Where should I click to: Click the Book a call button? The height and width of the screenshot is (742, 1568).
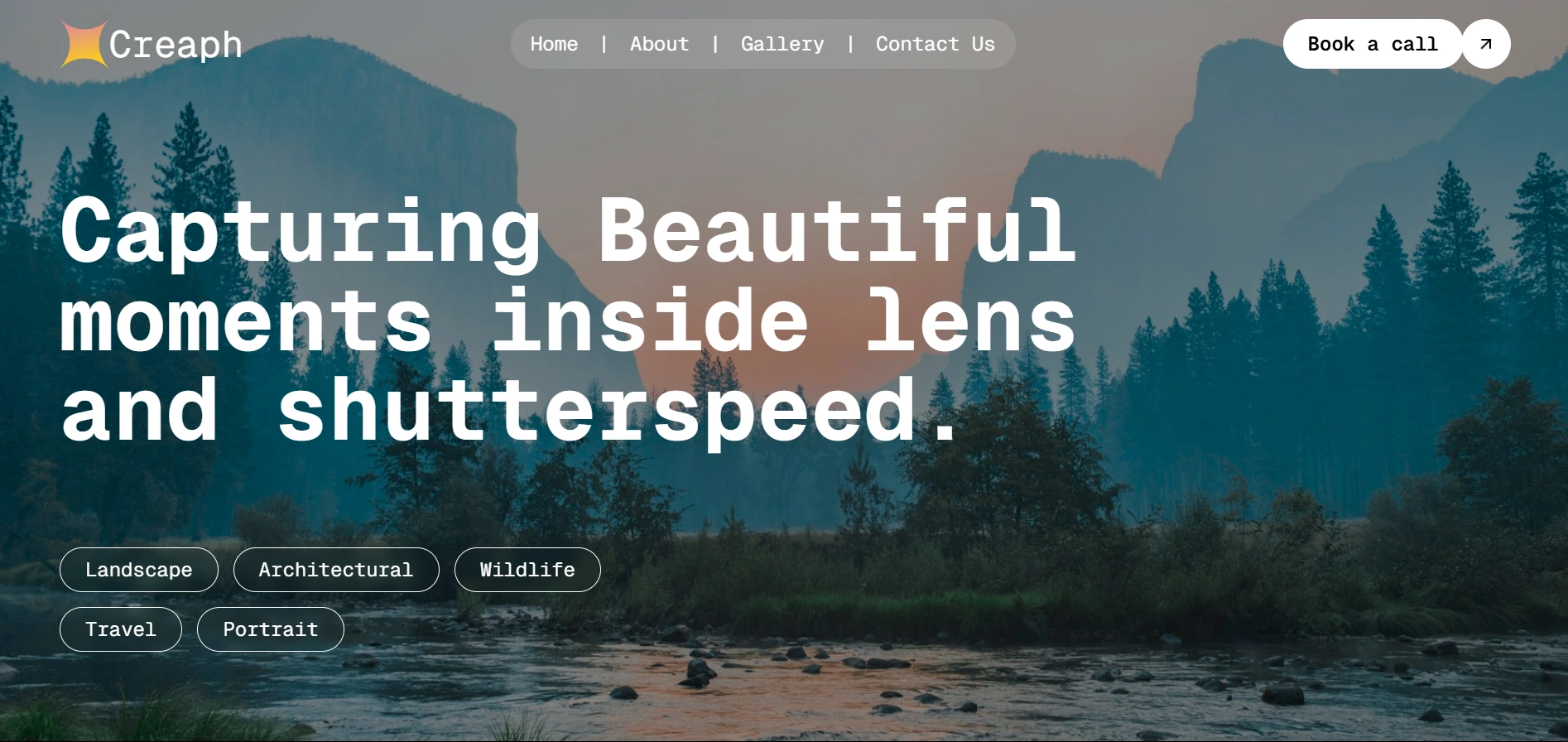pos(1373,44)
